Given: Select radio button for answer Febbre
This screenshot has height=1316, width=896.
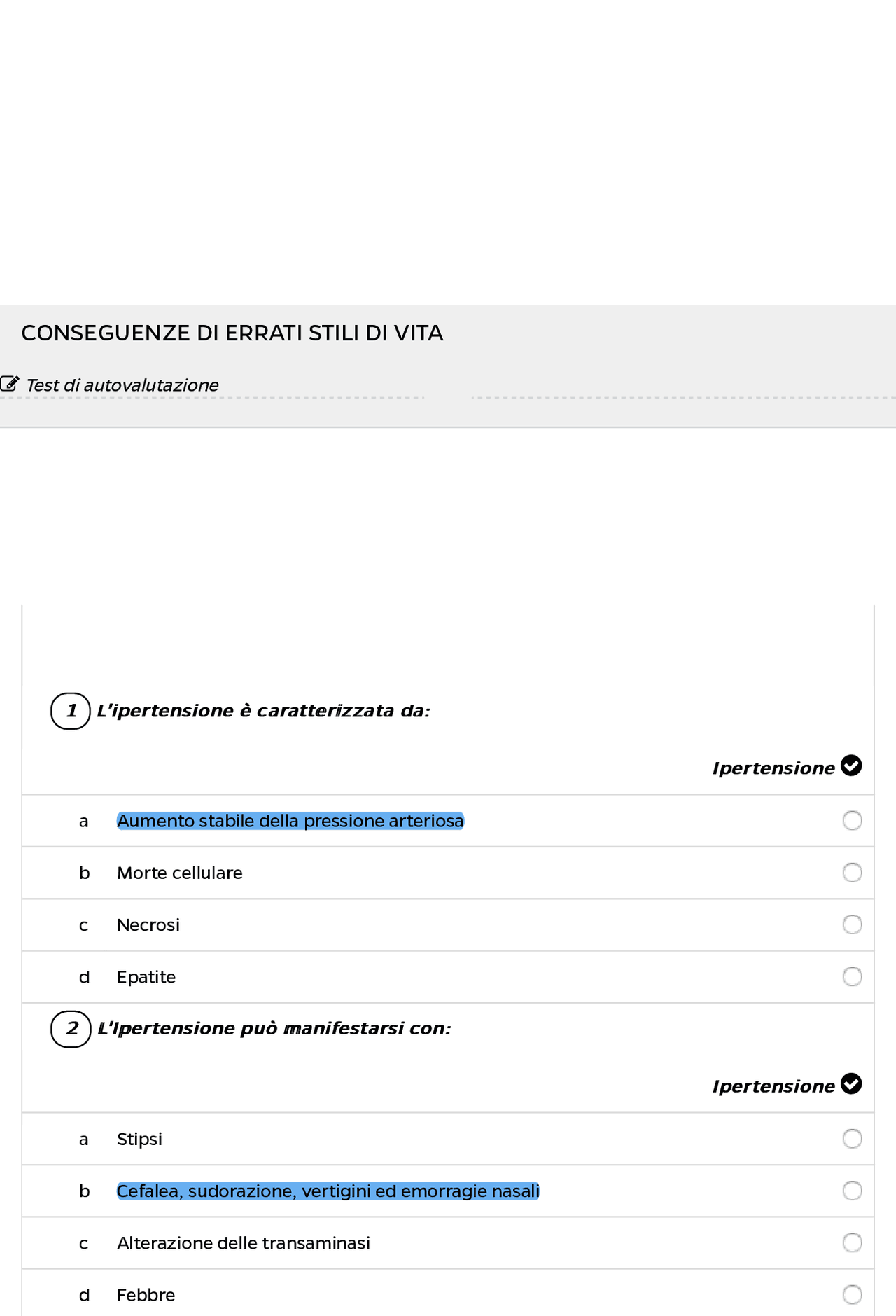Looking at the screenshot, I should [x=852, y=1294].
